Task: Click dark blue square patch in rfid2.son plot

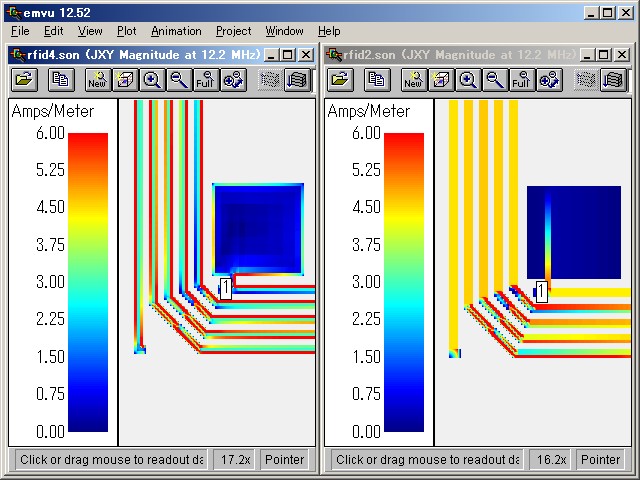Action: click(574, 233)
